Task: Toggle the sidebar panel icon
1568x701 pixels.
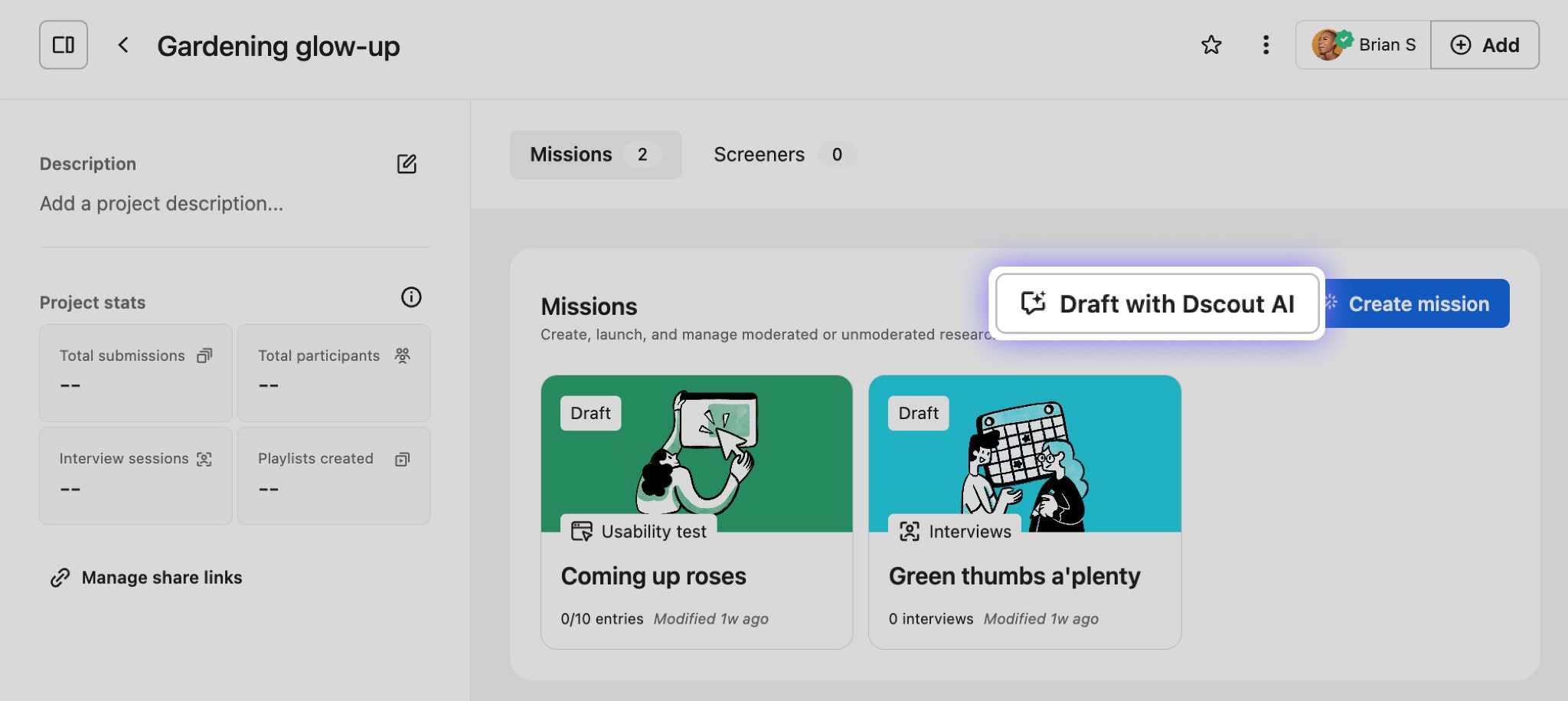Action: pyautogui.click(x=64, y=45)
